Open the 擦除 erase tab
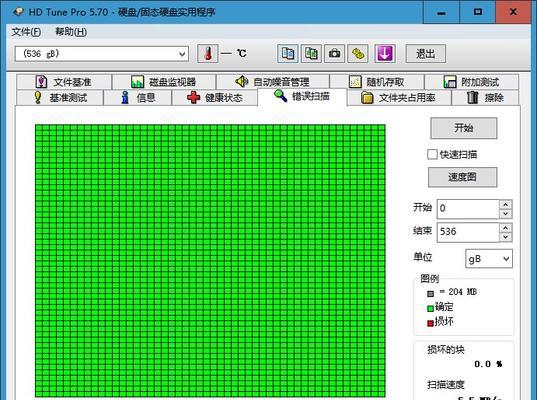The image size is (537, 400). click(x=485, y=98)
